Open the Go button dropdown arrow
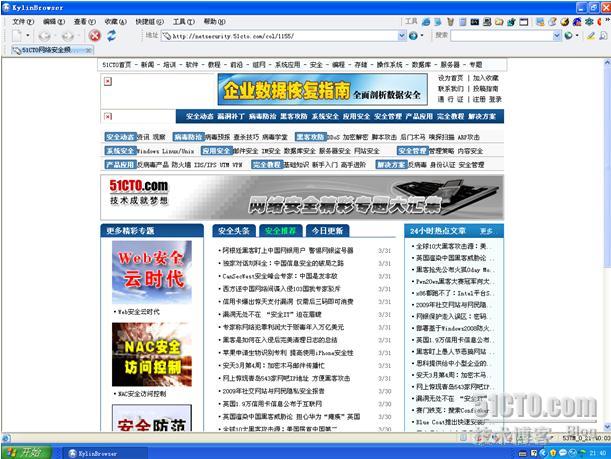Image resolution: width=611 pixels, height=459 pixels. (x=422, y=36)
